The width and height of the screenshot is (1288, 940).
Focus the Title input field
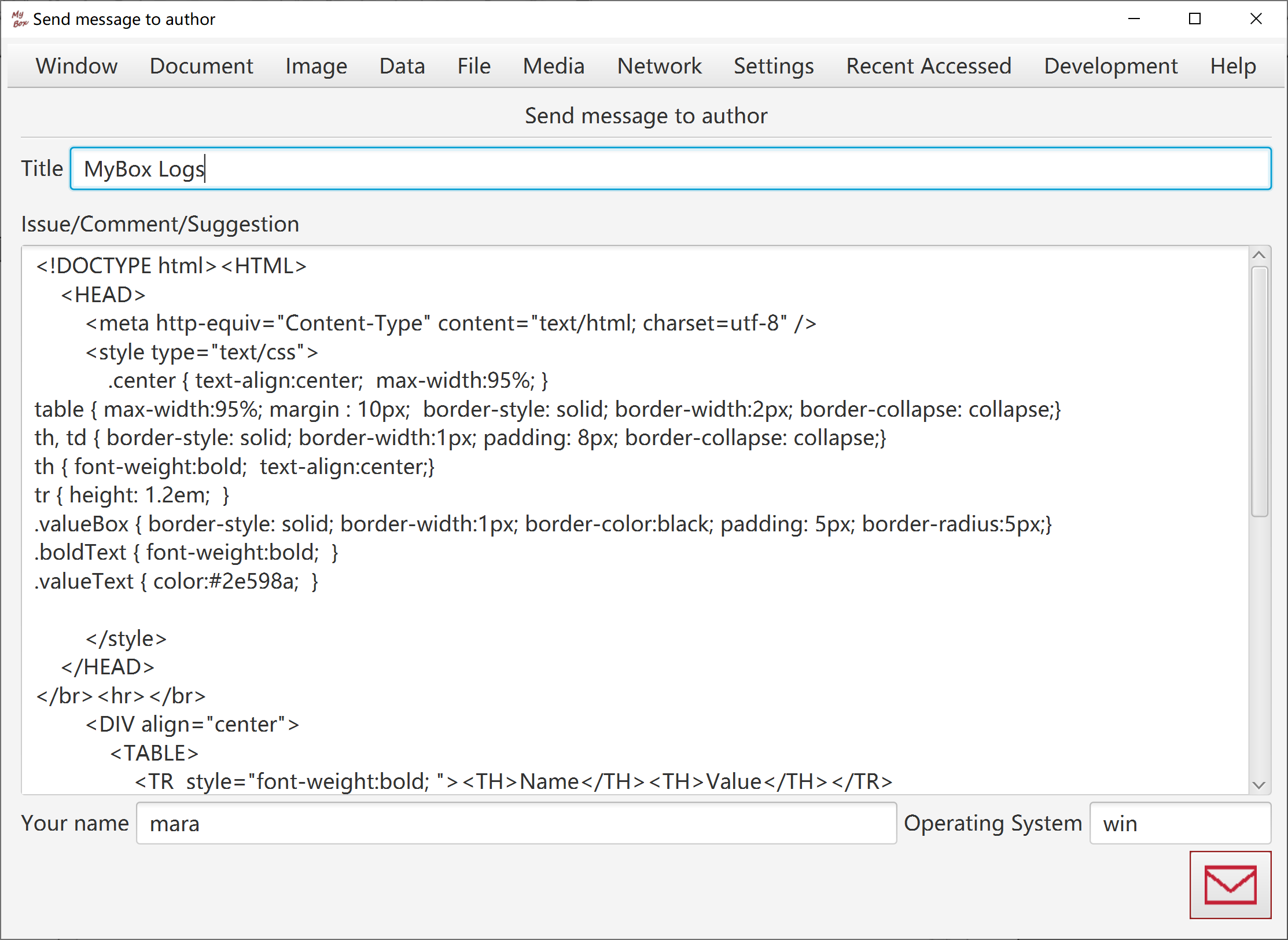point(671,168)
